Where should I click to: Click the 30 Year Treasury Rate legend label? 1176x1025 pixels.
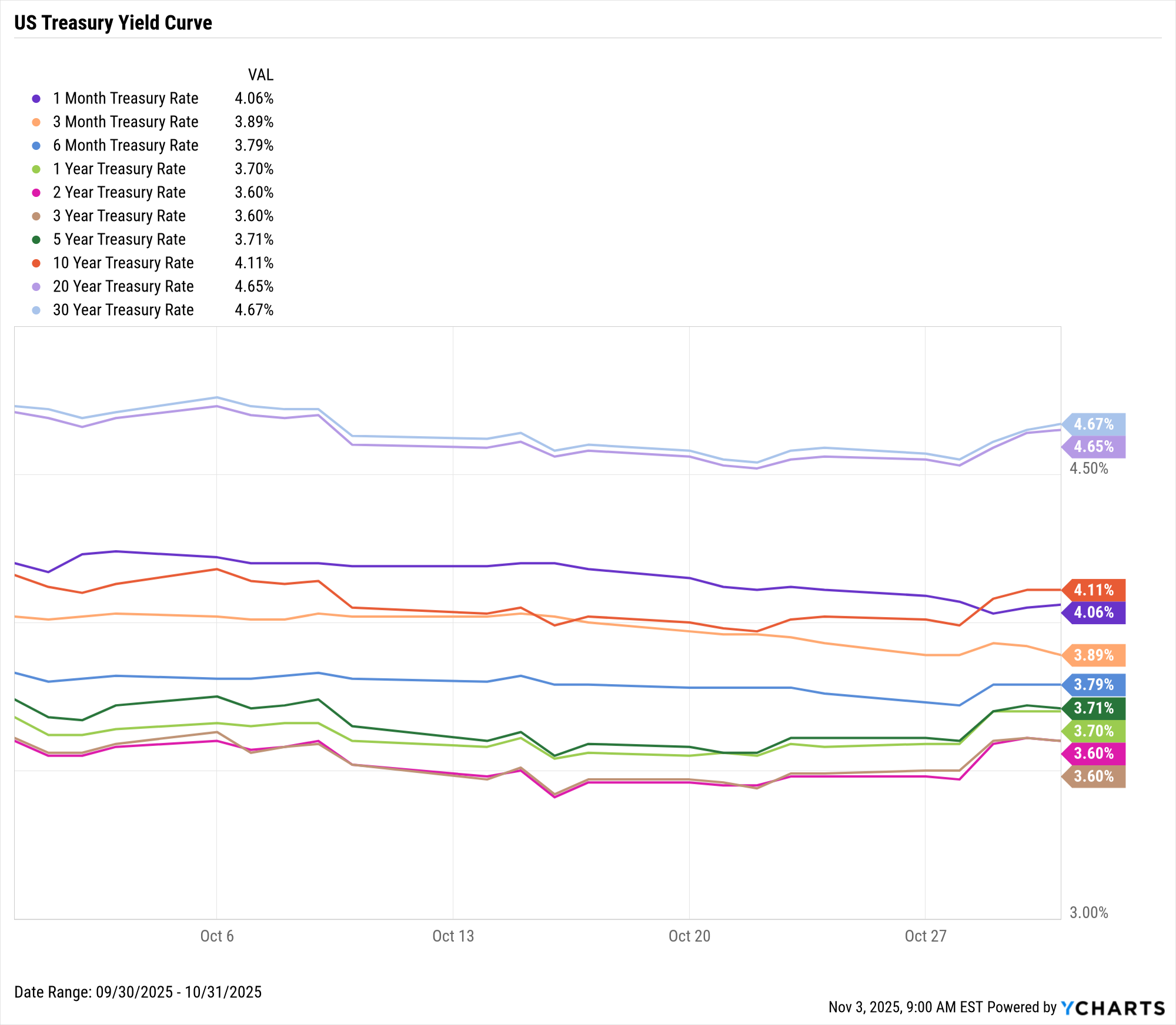(x=123, y=310)
